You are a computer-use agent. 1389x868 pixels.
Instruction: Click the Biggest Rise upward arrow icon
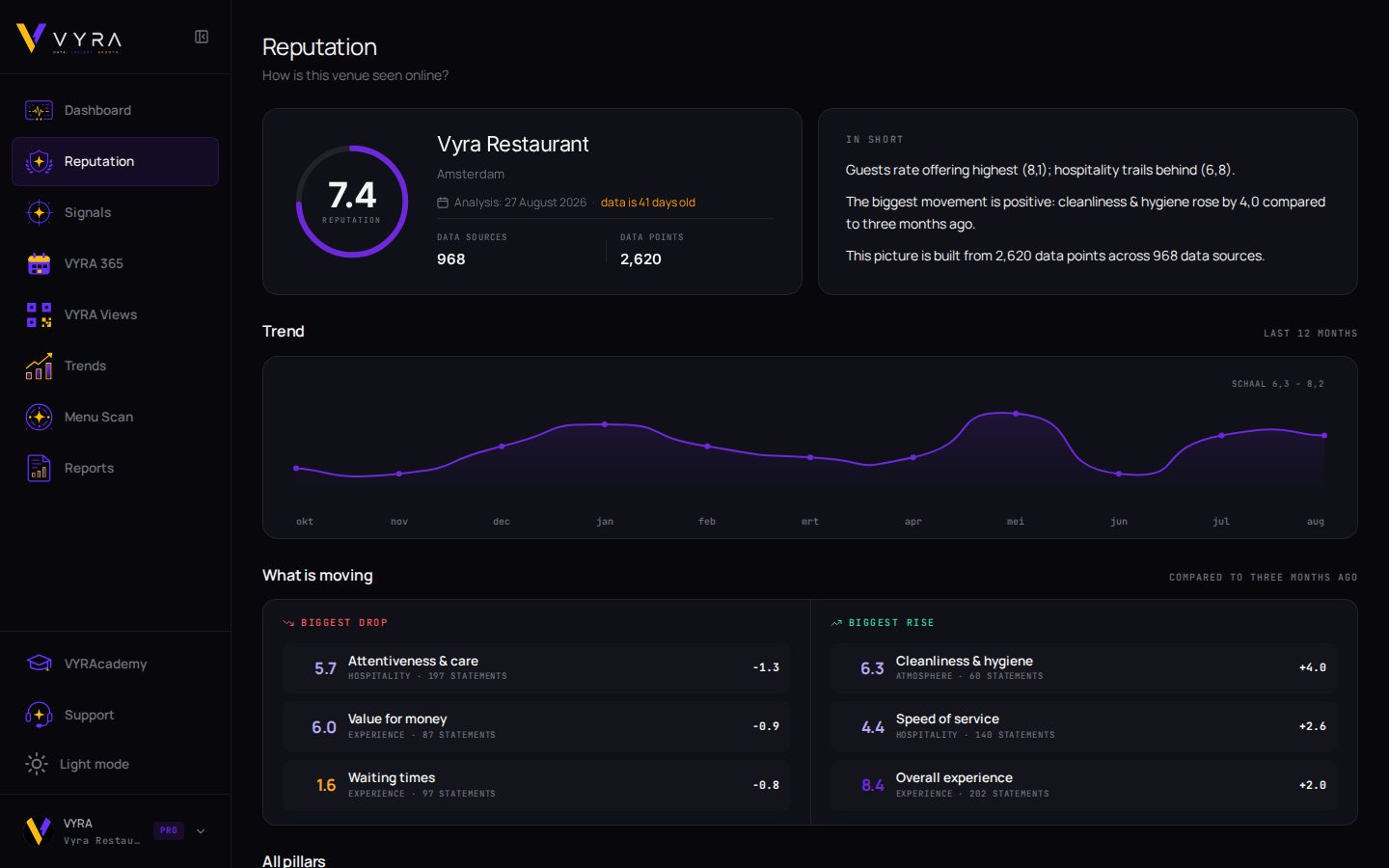pyautogui.click(x=836, y=623)
